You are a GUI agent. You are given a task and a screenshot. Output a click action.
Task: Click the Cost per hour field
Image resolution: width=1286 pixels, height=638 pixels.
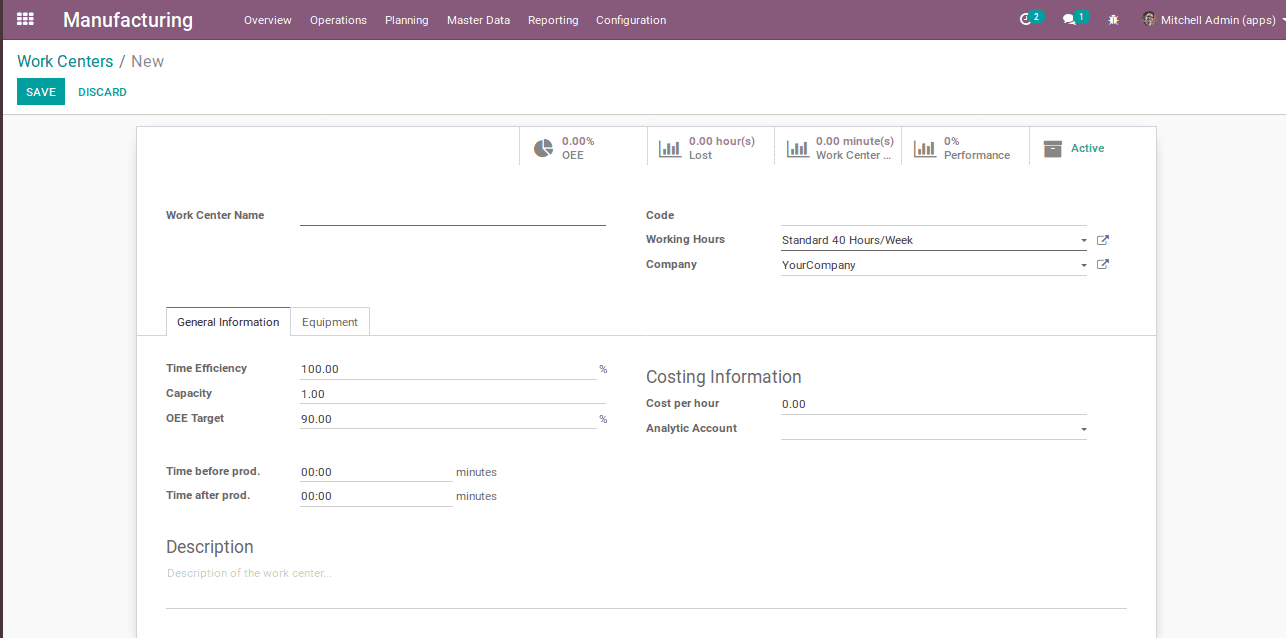(933, 404)
